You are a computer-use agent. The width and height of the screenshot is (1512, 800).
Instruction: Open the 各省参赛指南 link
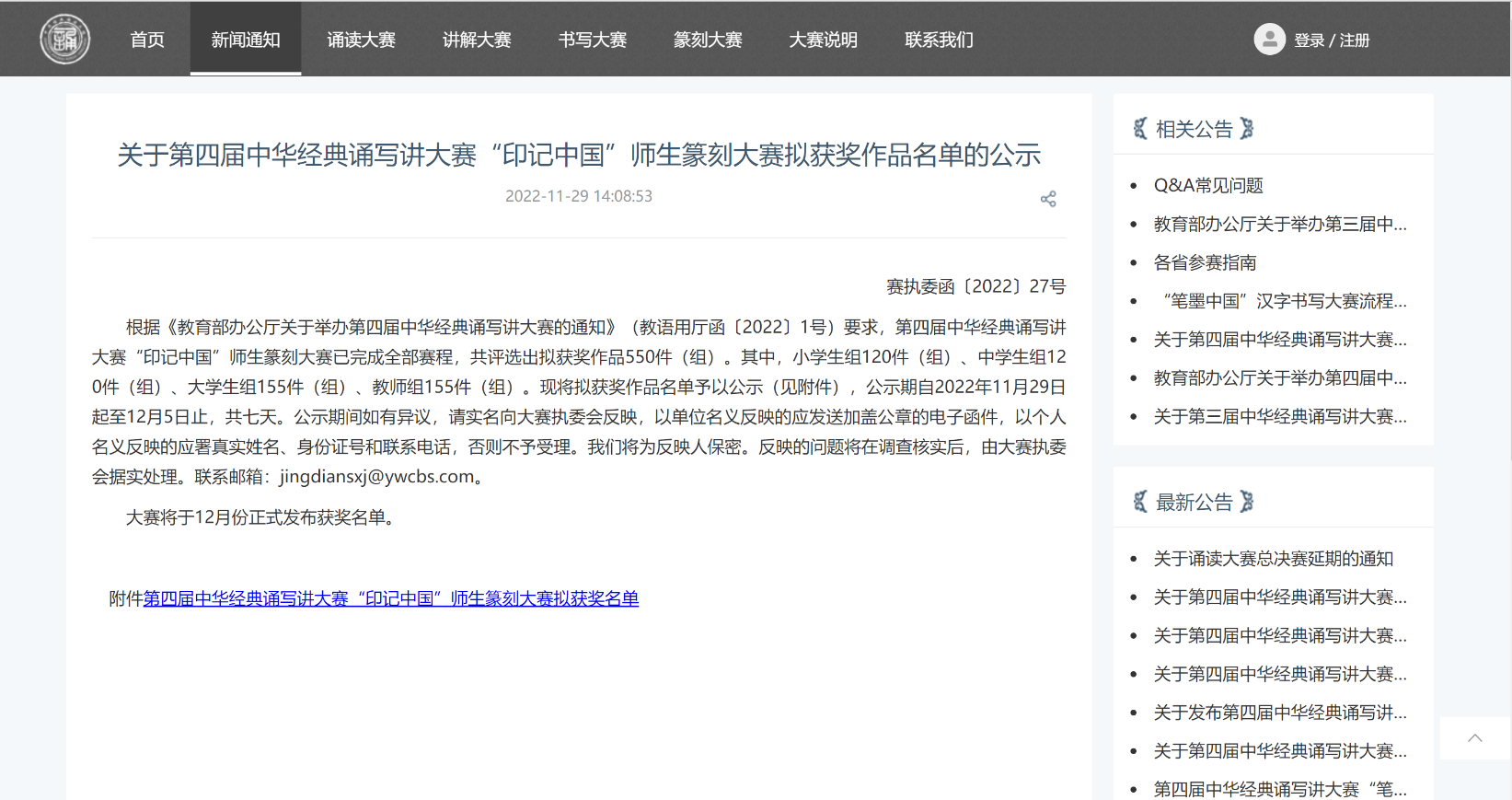point(1206,262)
